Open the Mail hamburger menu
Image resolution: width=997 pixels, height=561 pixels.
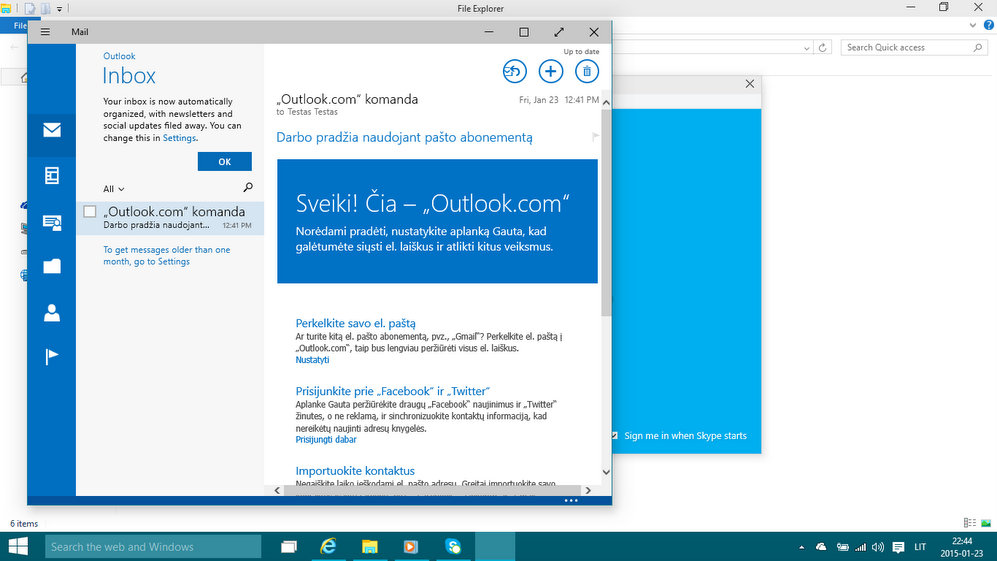[45, 32]
